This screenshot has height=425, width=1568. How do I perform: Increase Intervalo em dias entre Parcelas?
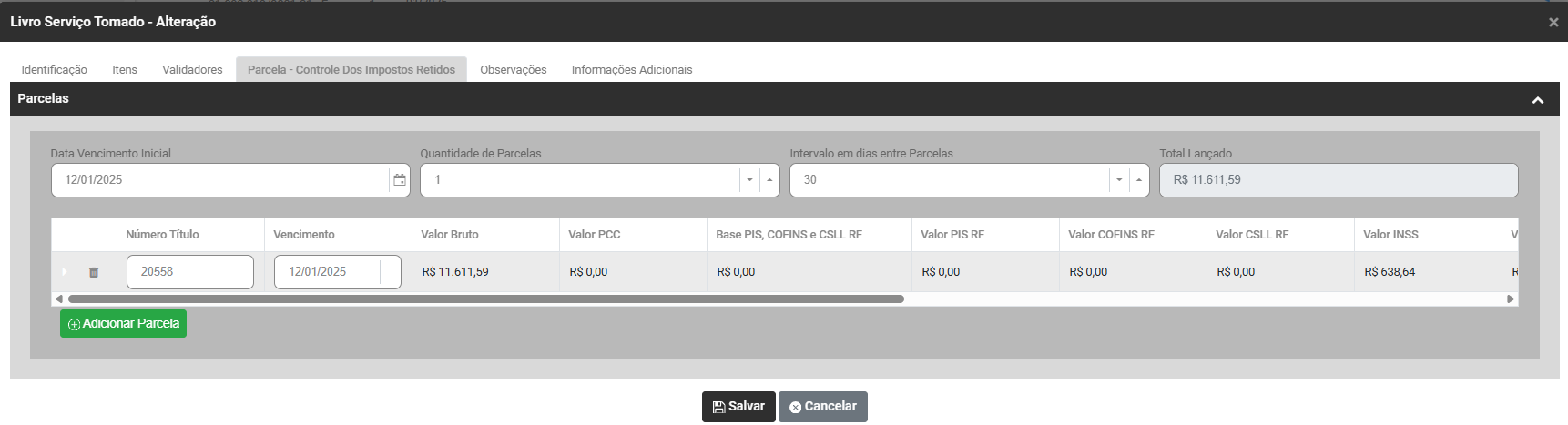[1139, 180]
